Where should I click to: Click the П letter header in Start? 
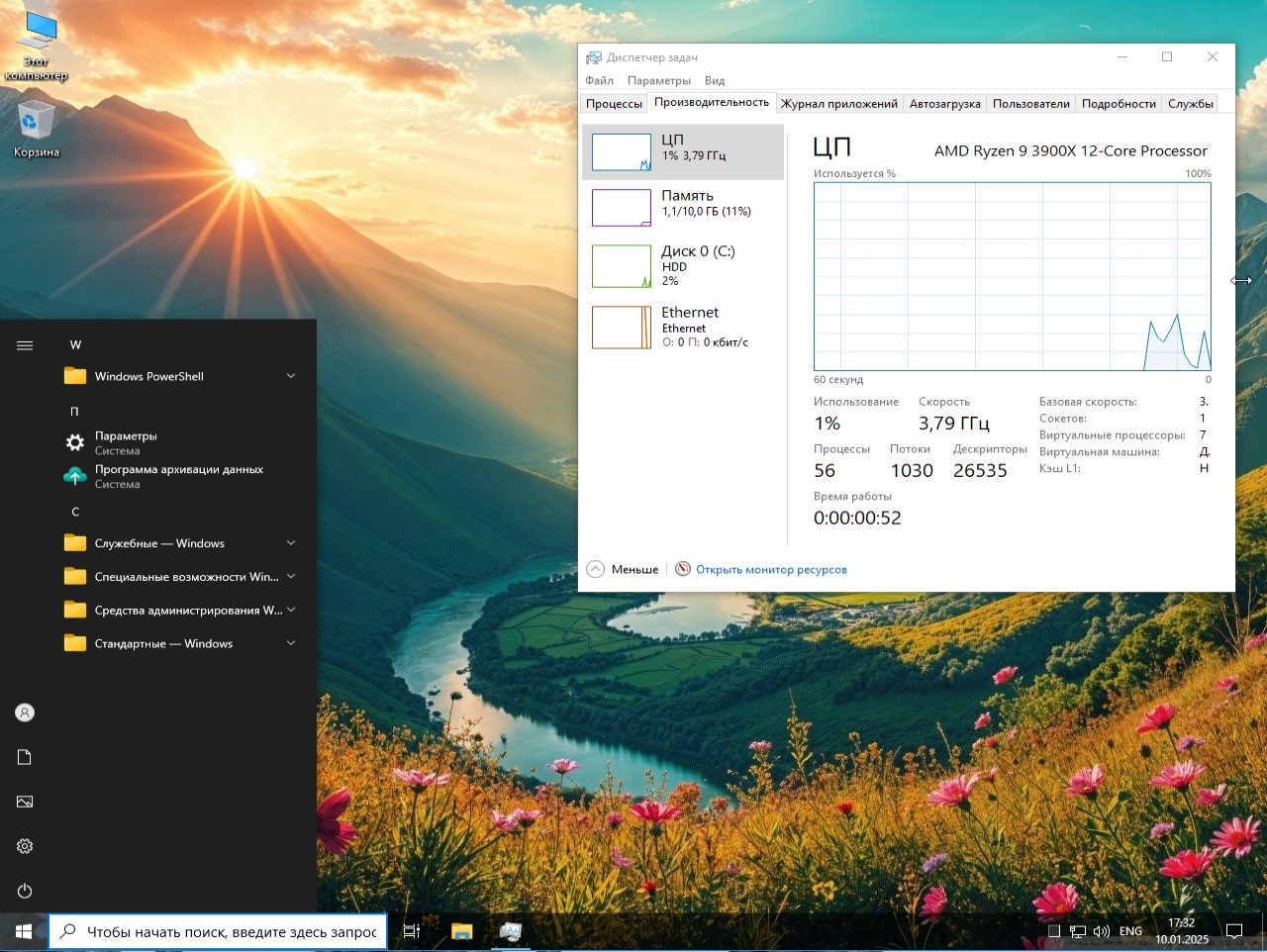coord(74,411)
